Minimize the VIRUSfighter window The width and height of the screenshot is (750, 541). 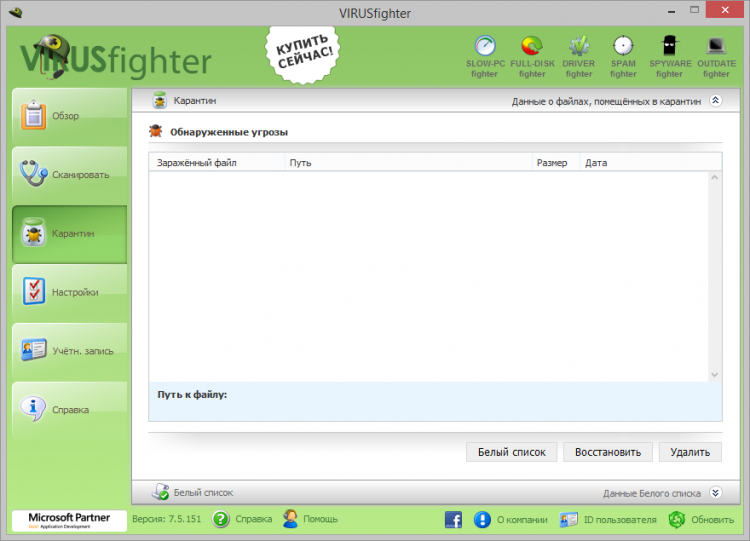click(x=672, y=11)
